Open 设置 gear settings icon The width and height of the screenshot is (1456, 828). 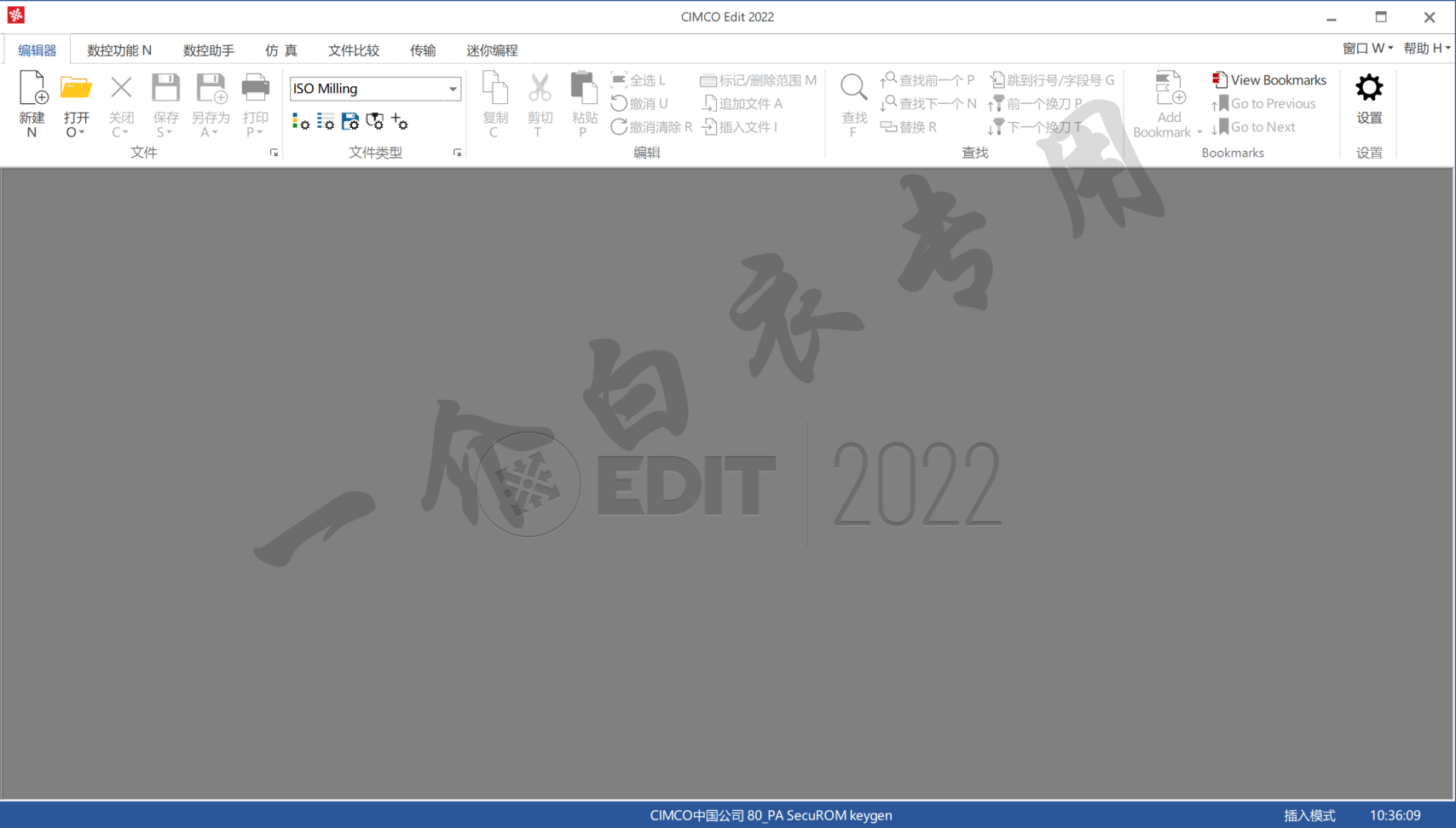pyautogui.click(x=1369, y=88)
